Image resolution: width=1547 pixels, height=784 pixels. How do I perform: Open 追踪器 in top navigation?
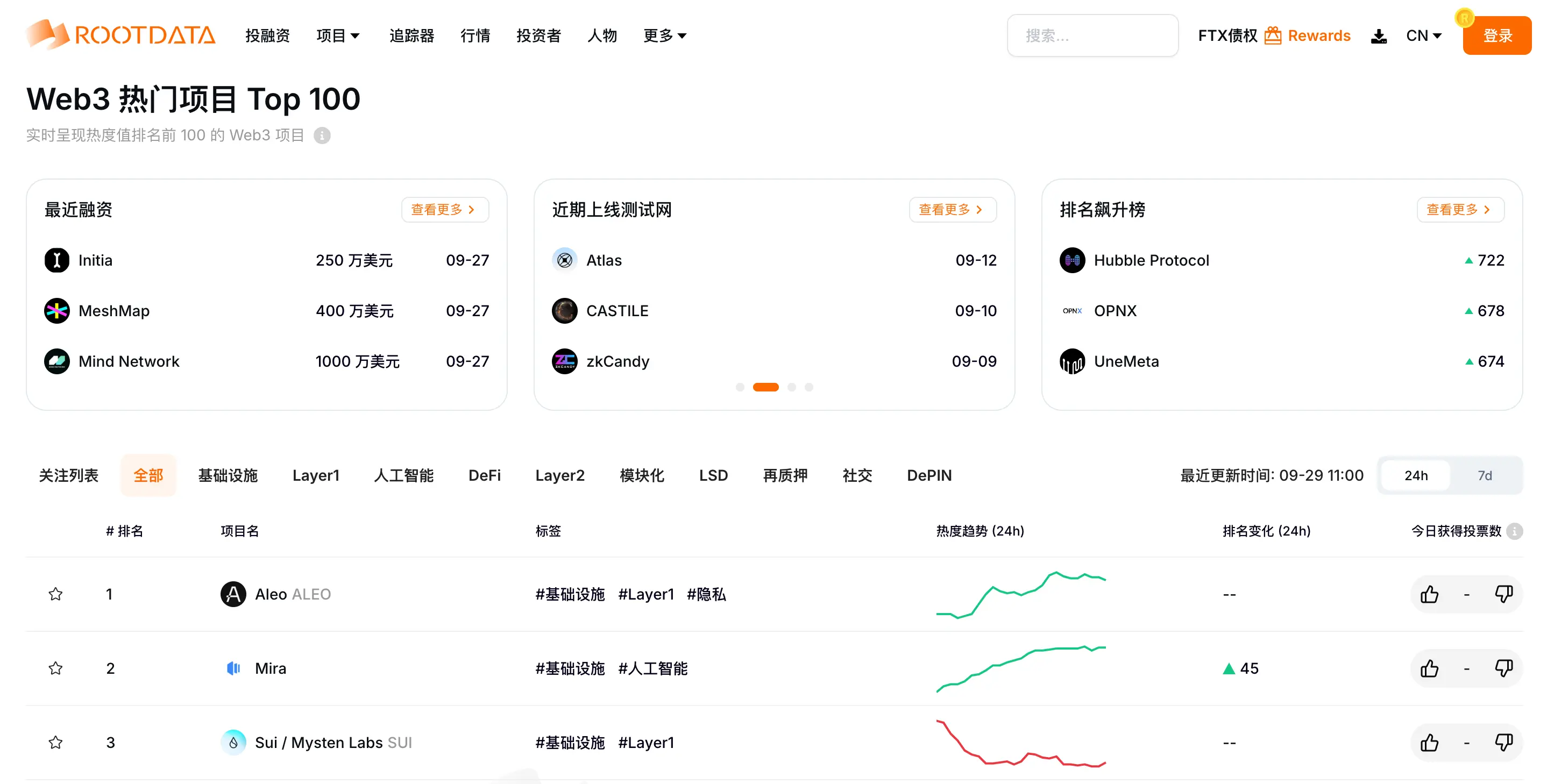coord(411,36)
